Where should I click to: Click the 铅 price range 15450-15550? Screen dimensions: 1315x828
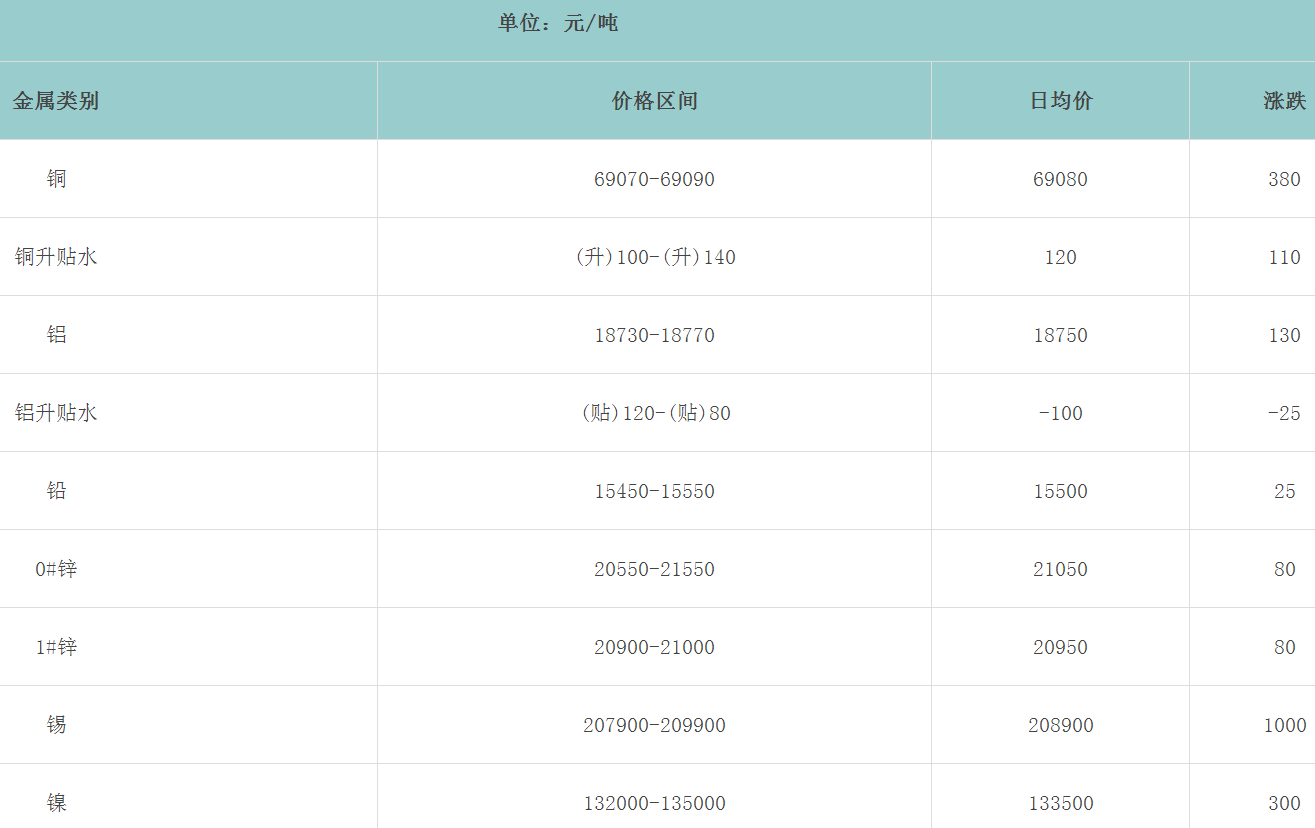pos(654,492)
